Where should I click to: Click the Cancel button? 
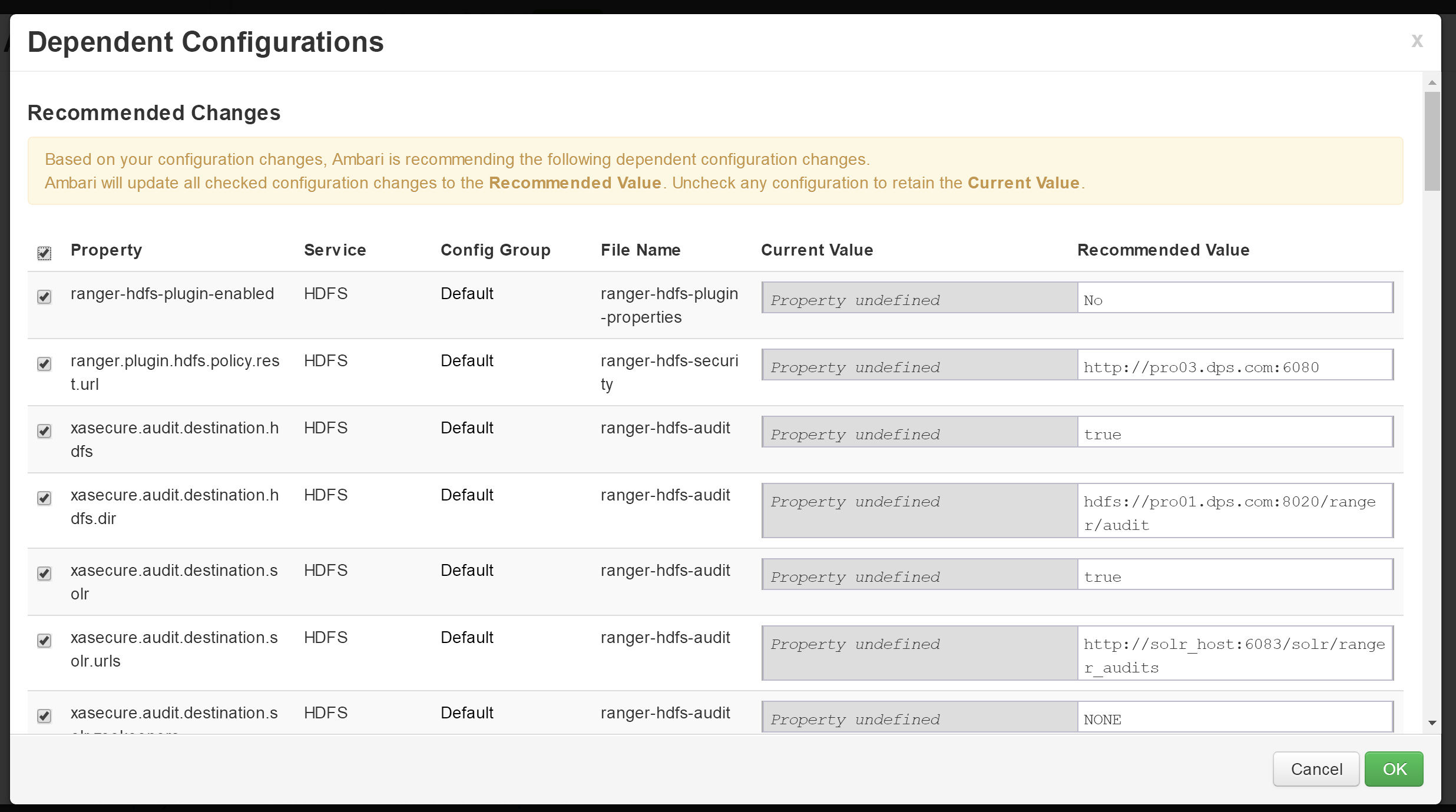pos(1316,768)
